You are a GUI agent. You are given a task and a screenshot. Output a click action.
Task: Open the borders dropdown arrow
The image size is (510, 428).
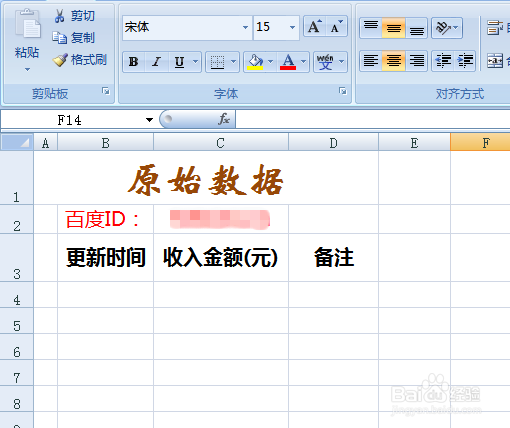click(234, 62)
